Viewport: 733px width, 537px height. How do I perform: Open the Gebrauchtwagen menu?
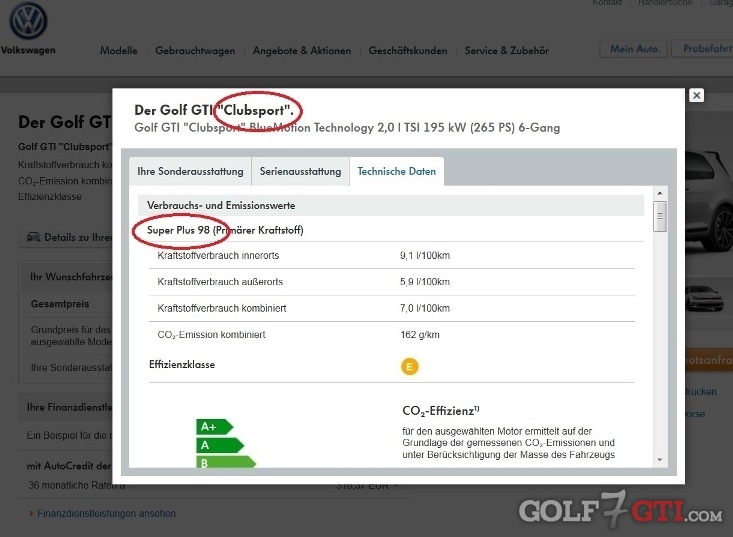(195, 50)
